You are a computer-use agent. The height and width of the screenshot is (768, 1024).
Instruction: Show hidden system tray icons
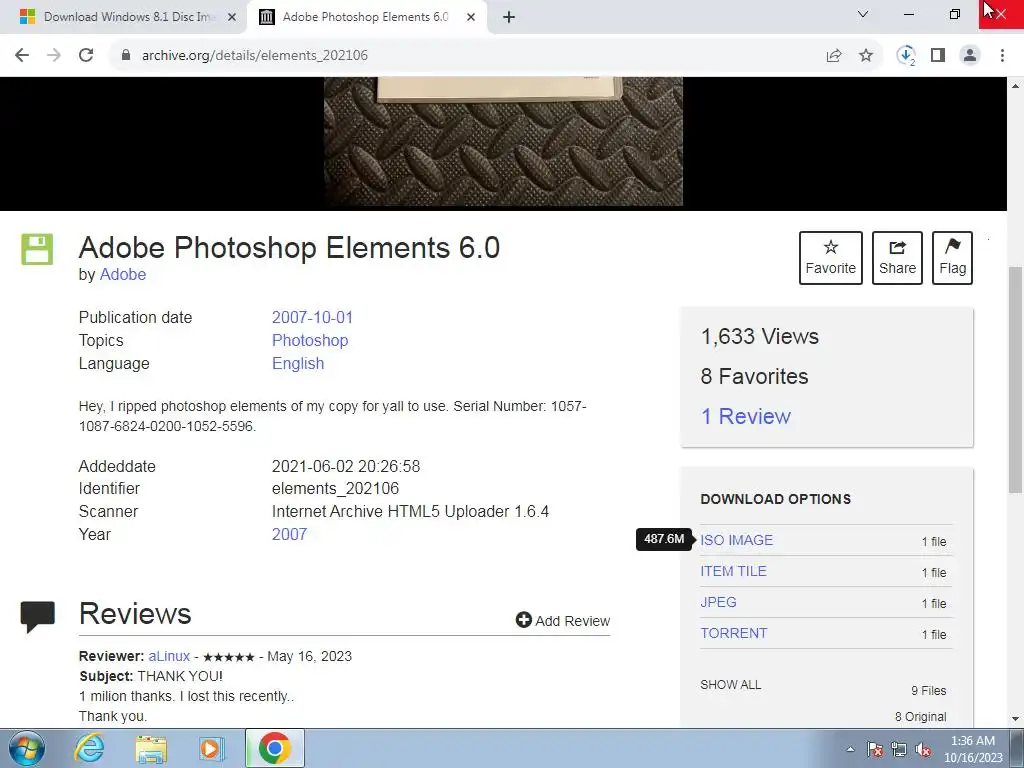point(850,749)
